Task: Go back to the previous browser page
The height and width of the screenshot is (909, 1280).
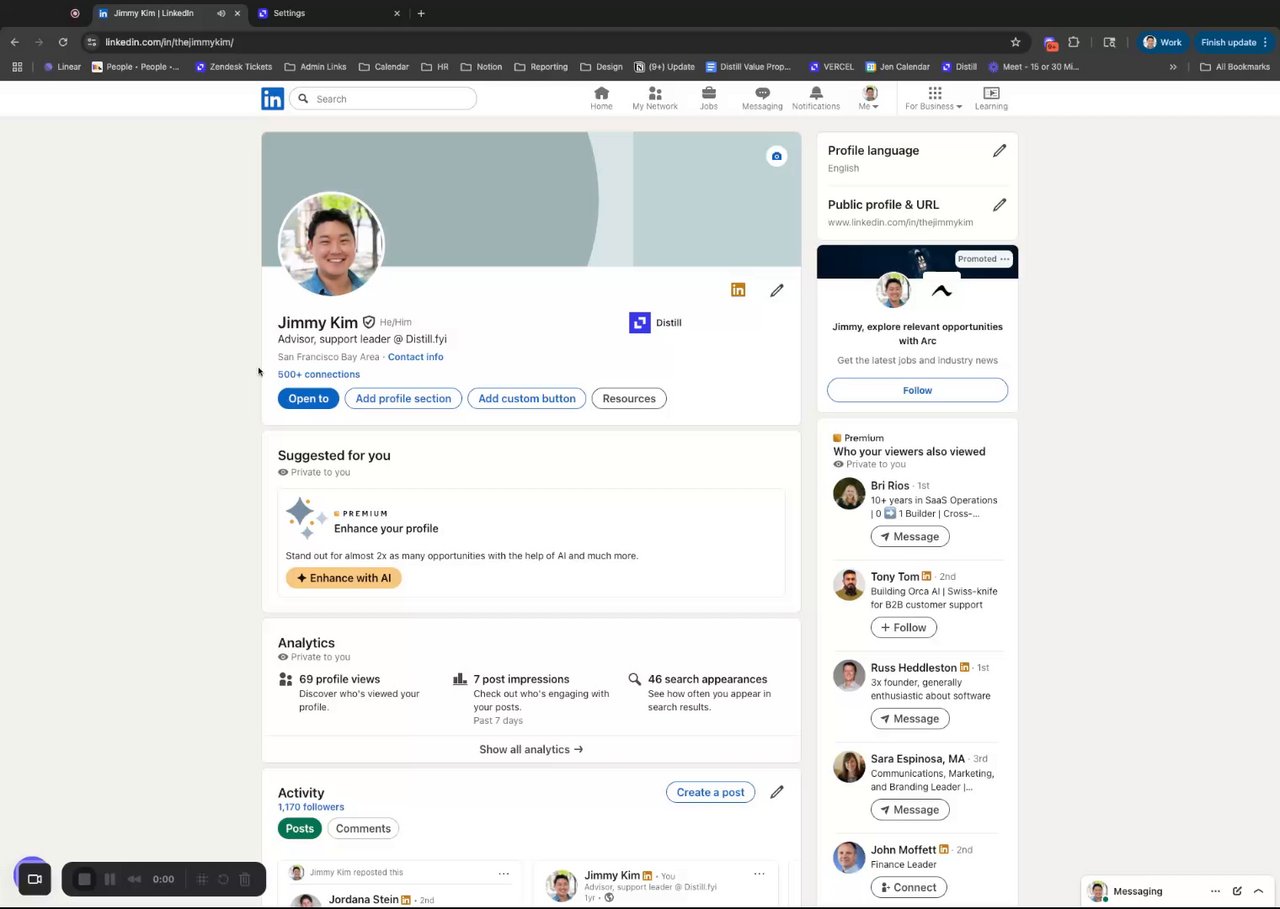Action: [x=14, y=42]
